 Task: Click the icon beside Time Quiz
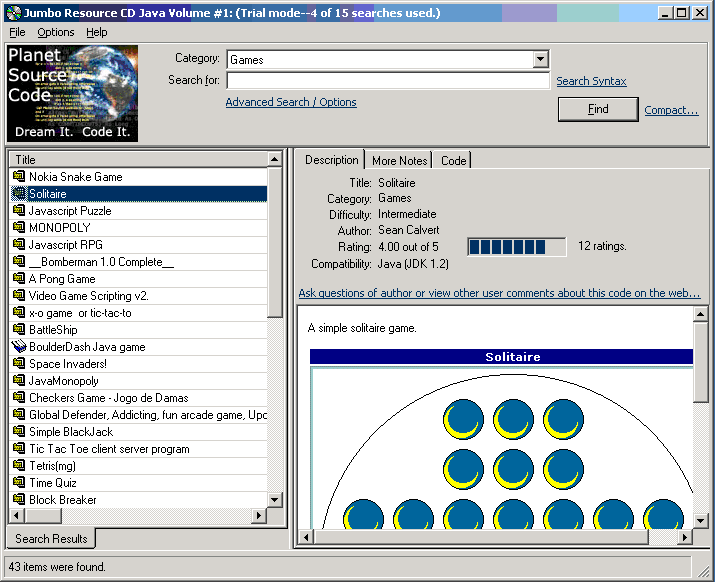click(x=19, y=482)
